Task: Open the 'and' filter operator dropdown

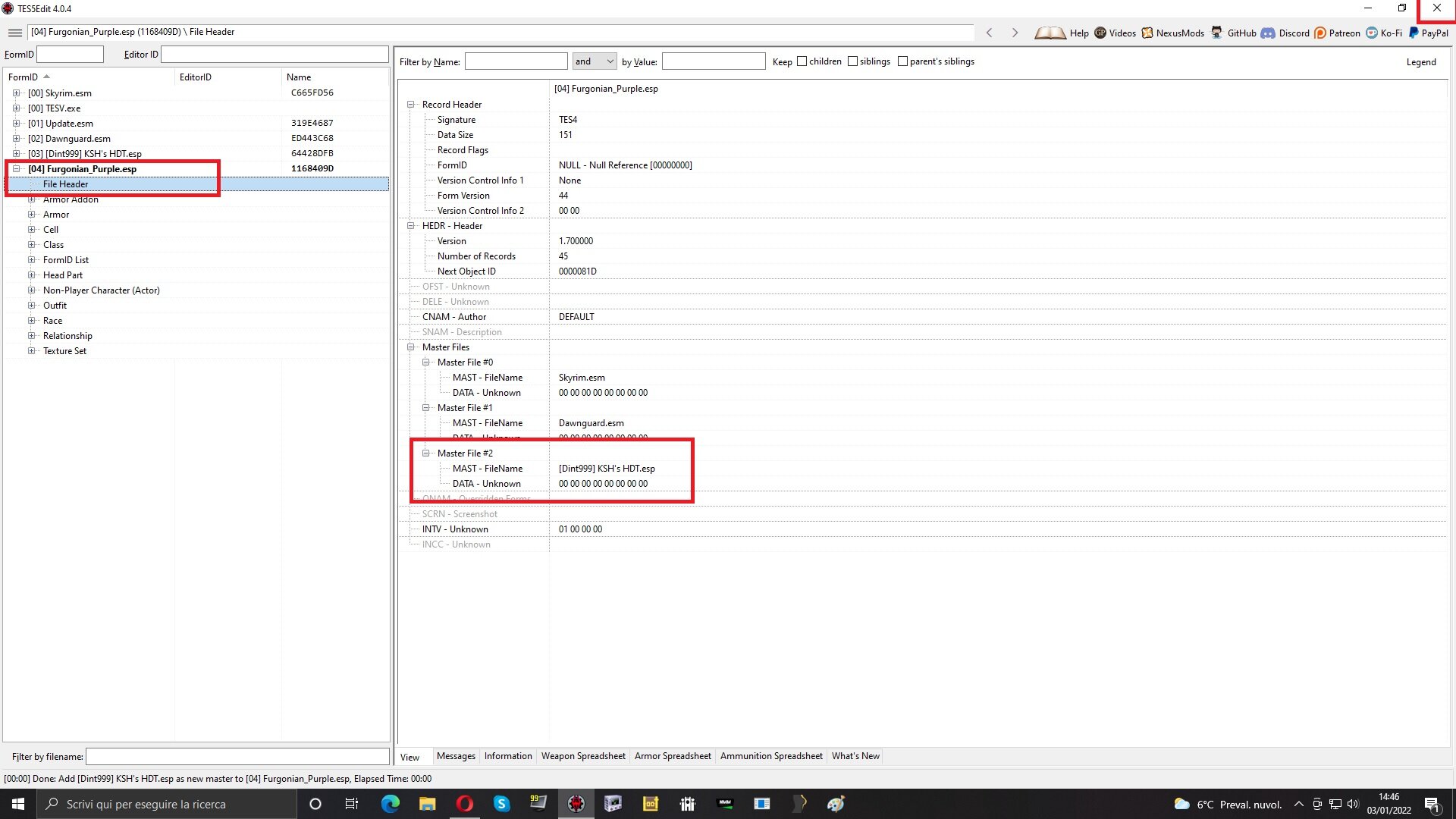Action: point(595,61)
